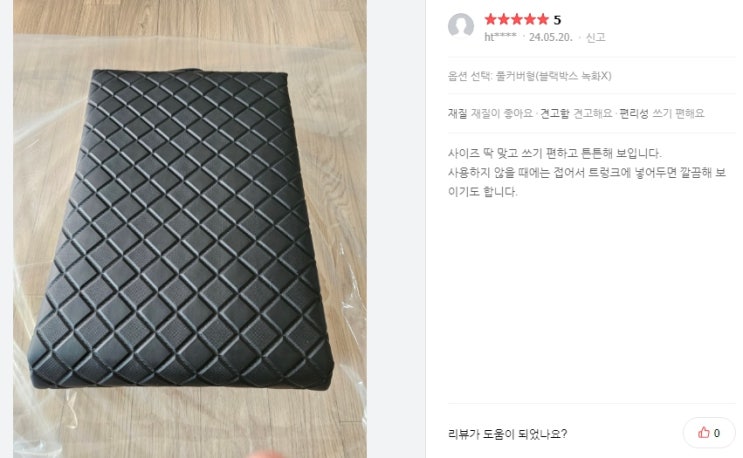Click the second red rating star
Screen dimensions: 743x458
click(504, 19)
